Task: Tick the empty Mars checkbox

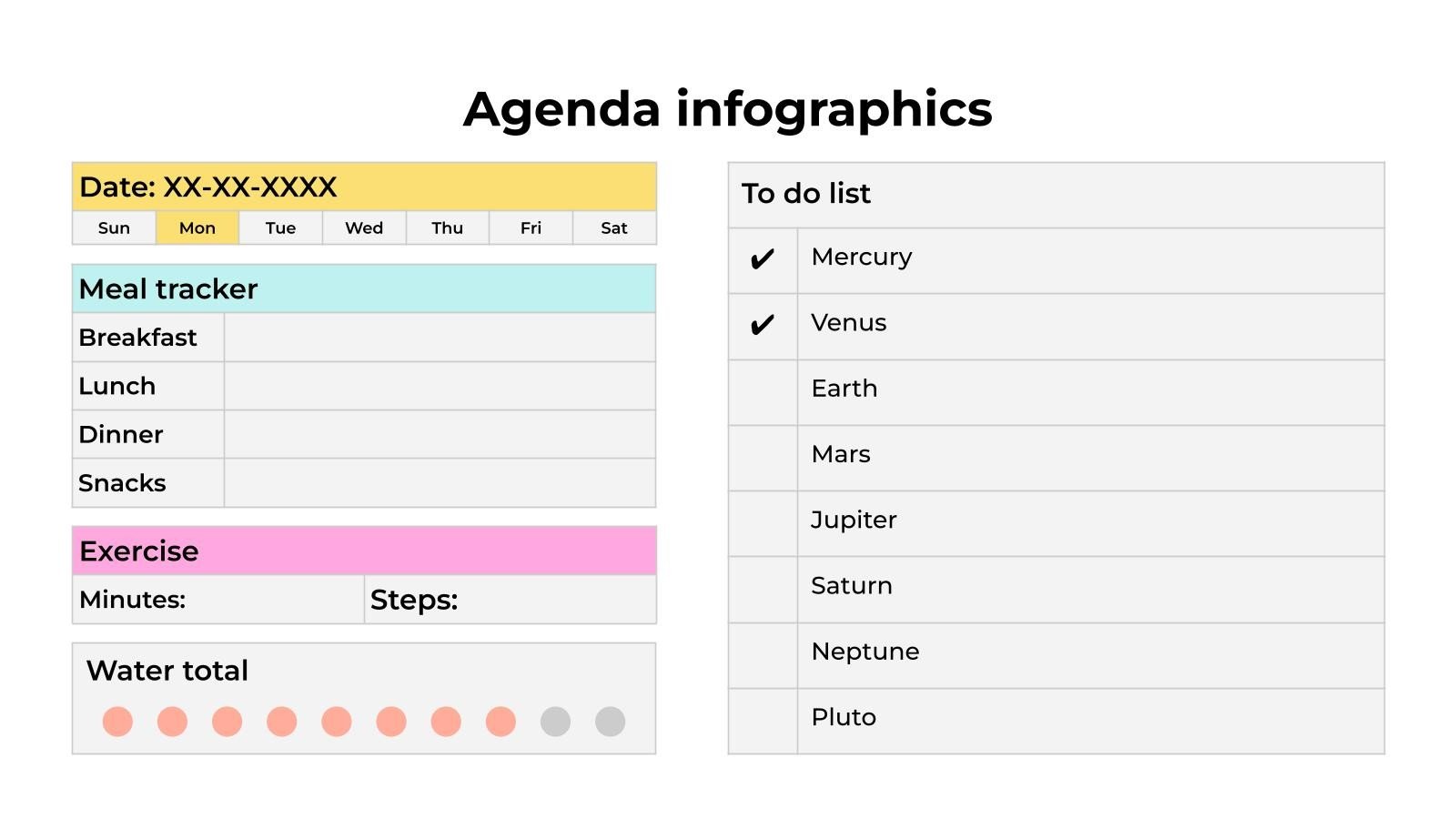Action: (x=763, y=458)
